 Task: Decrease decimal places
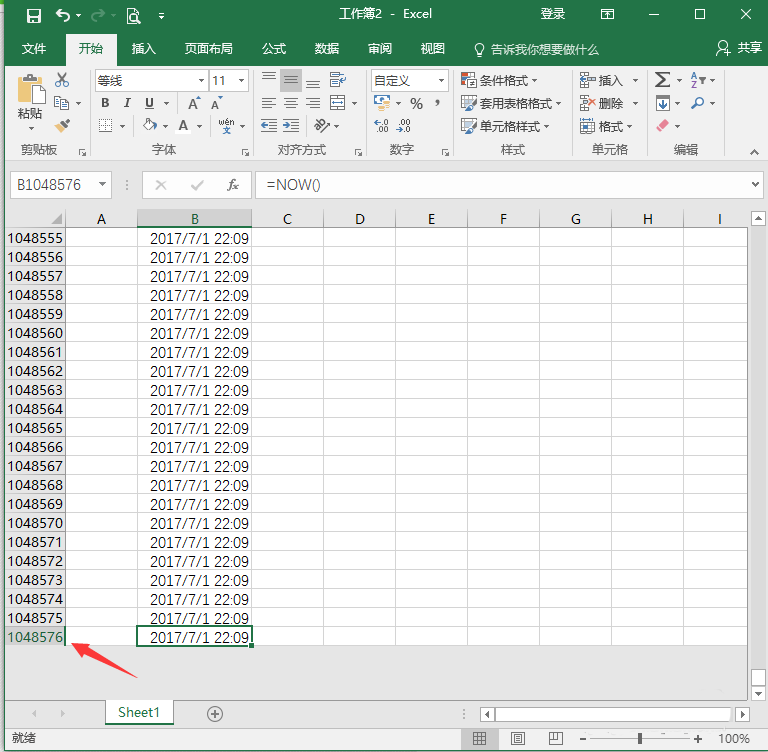pos(404,126)
